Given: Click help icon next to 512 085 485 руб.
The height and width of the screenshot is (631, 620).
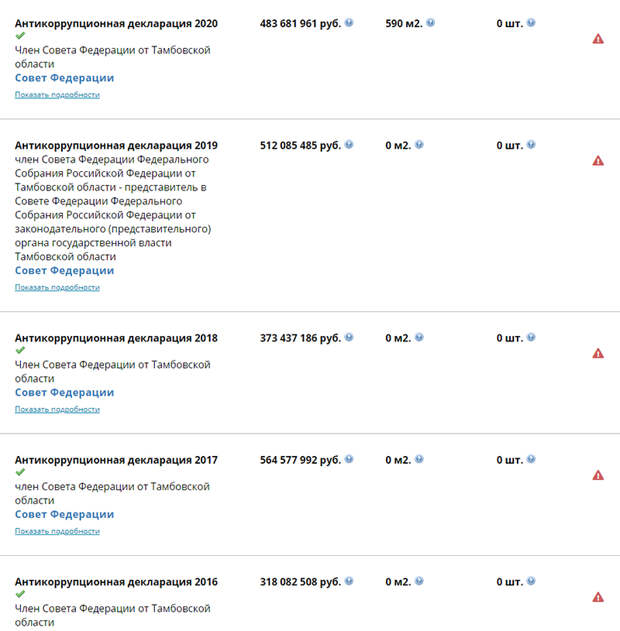Looking at the screenshot, I should 349,144.
